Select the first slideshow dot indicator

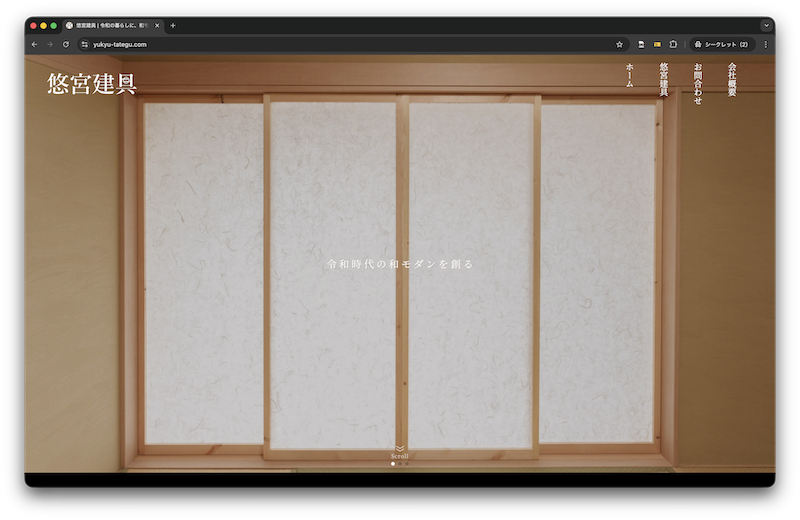coord(393,464)
